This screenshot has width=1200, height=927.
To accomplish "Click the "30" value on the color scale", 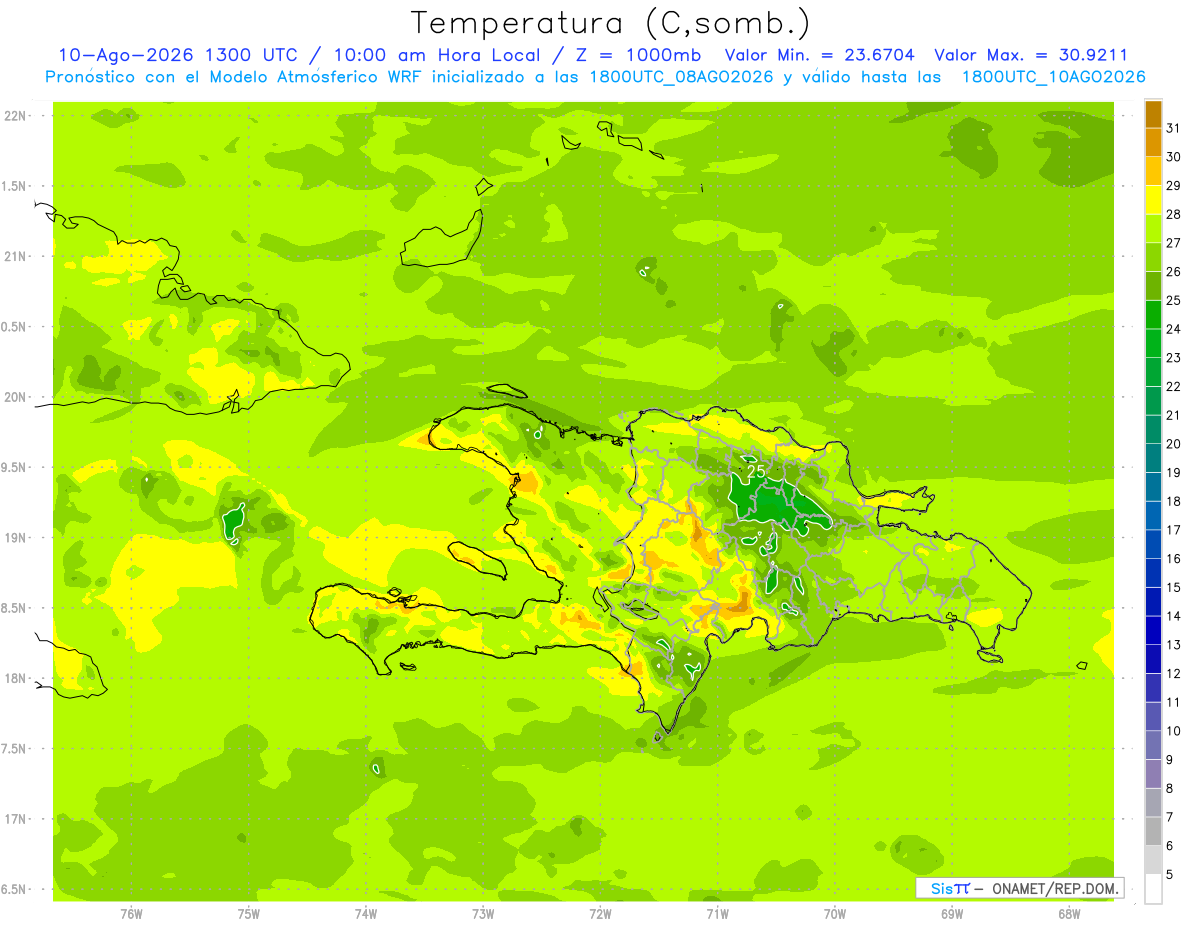I will pyautogui.click(x=1174, y=157).
